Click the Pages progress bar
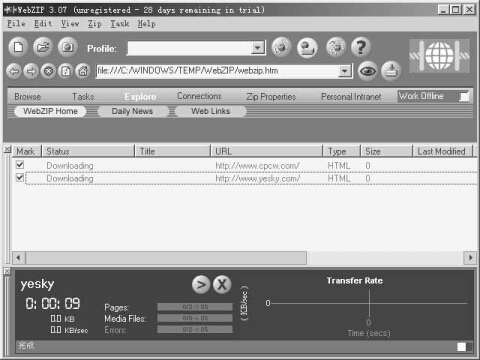This screenshot has width=480, height=360. [195, 307]
